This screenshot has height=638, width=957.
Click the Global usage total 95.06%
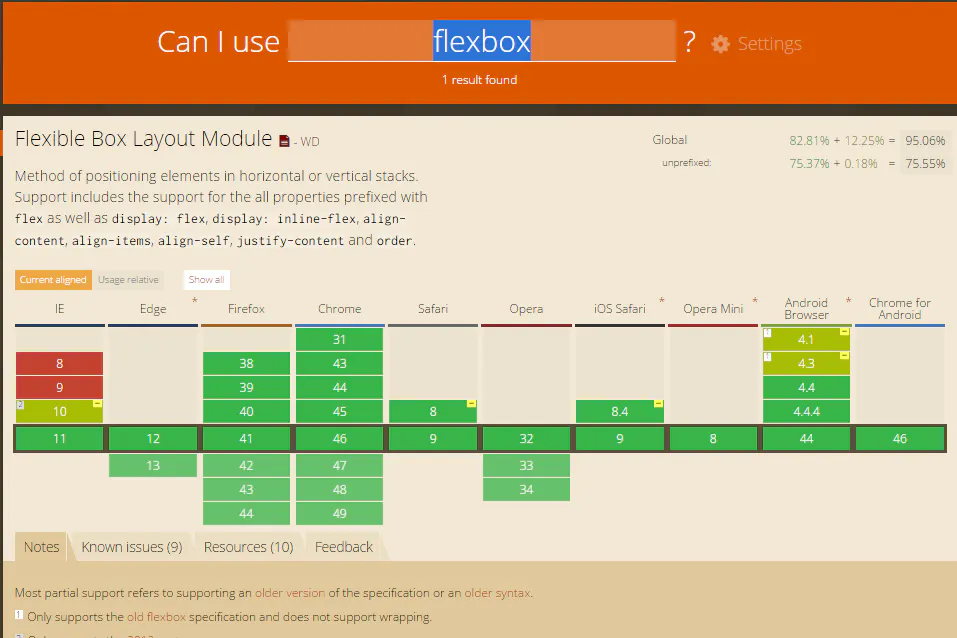coord(925,140)
